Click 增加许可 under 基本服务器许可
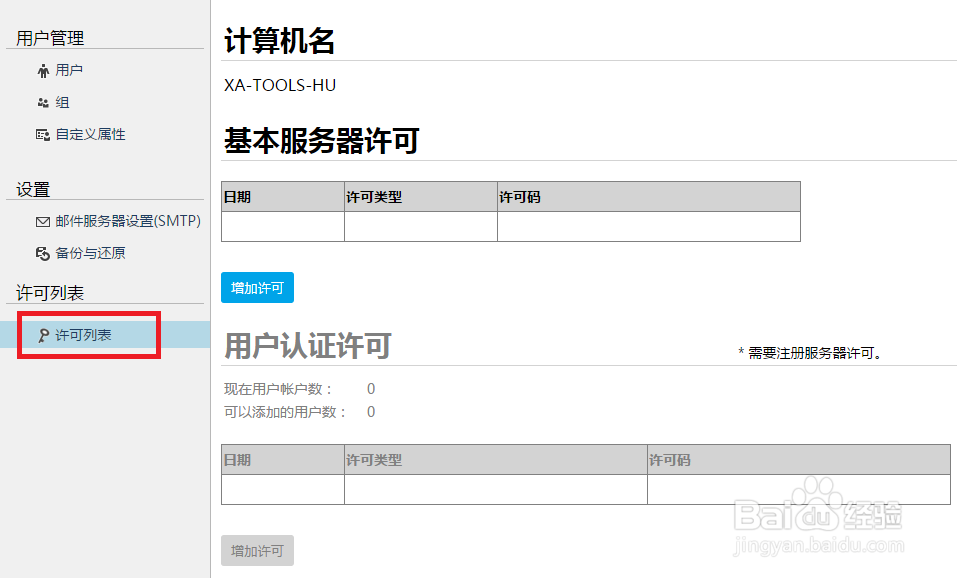Screen dimensions: 957x578 click(257, 287)
